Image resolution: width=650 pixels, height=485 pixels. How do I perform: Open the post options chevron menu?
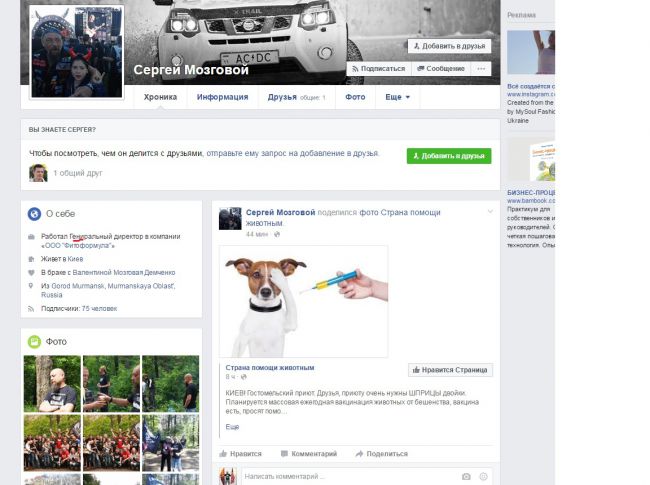(x=490, y=212)
